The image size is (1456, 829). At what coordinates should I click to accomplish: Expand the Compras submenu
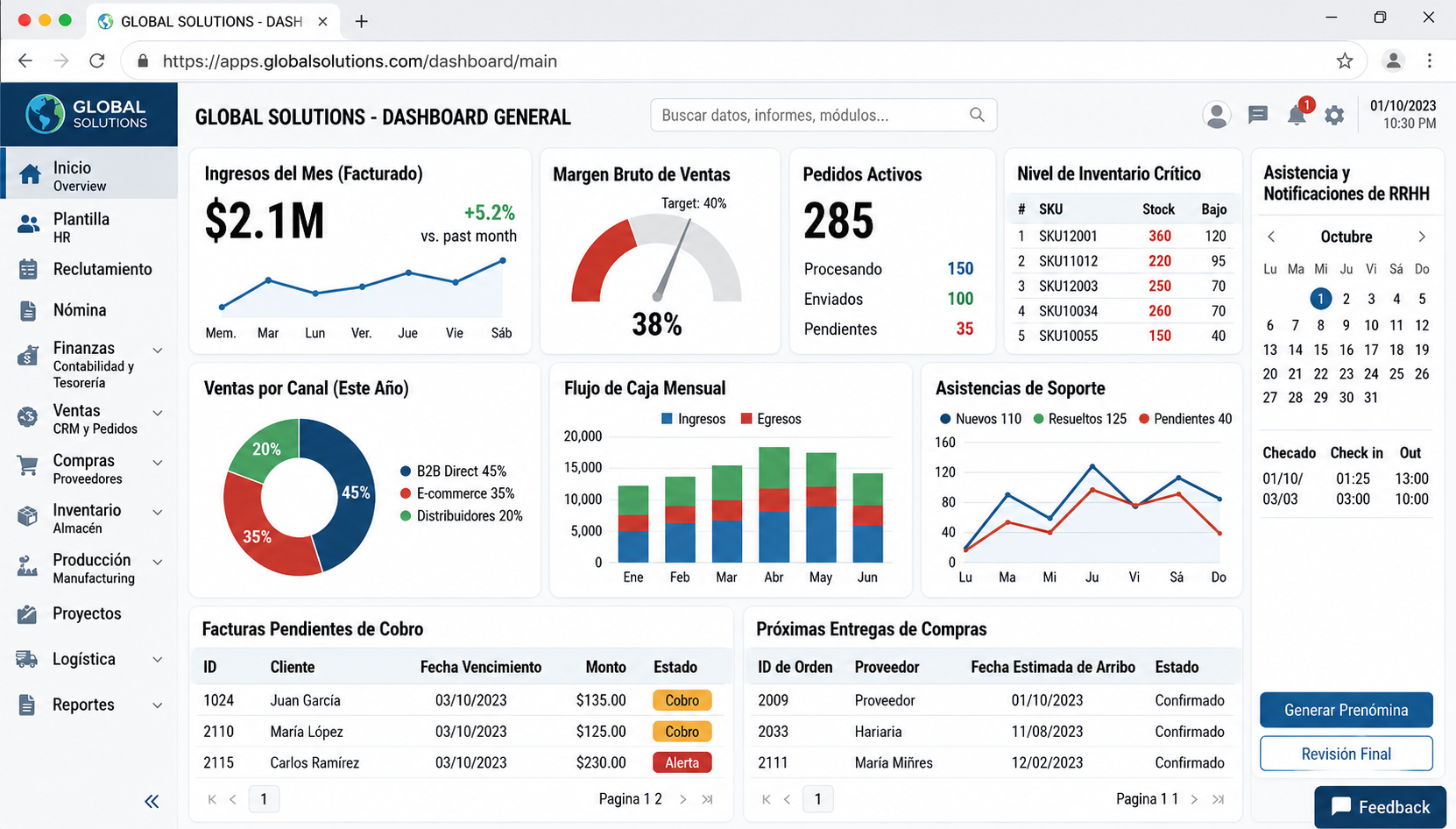click(158, 463)
